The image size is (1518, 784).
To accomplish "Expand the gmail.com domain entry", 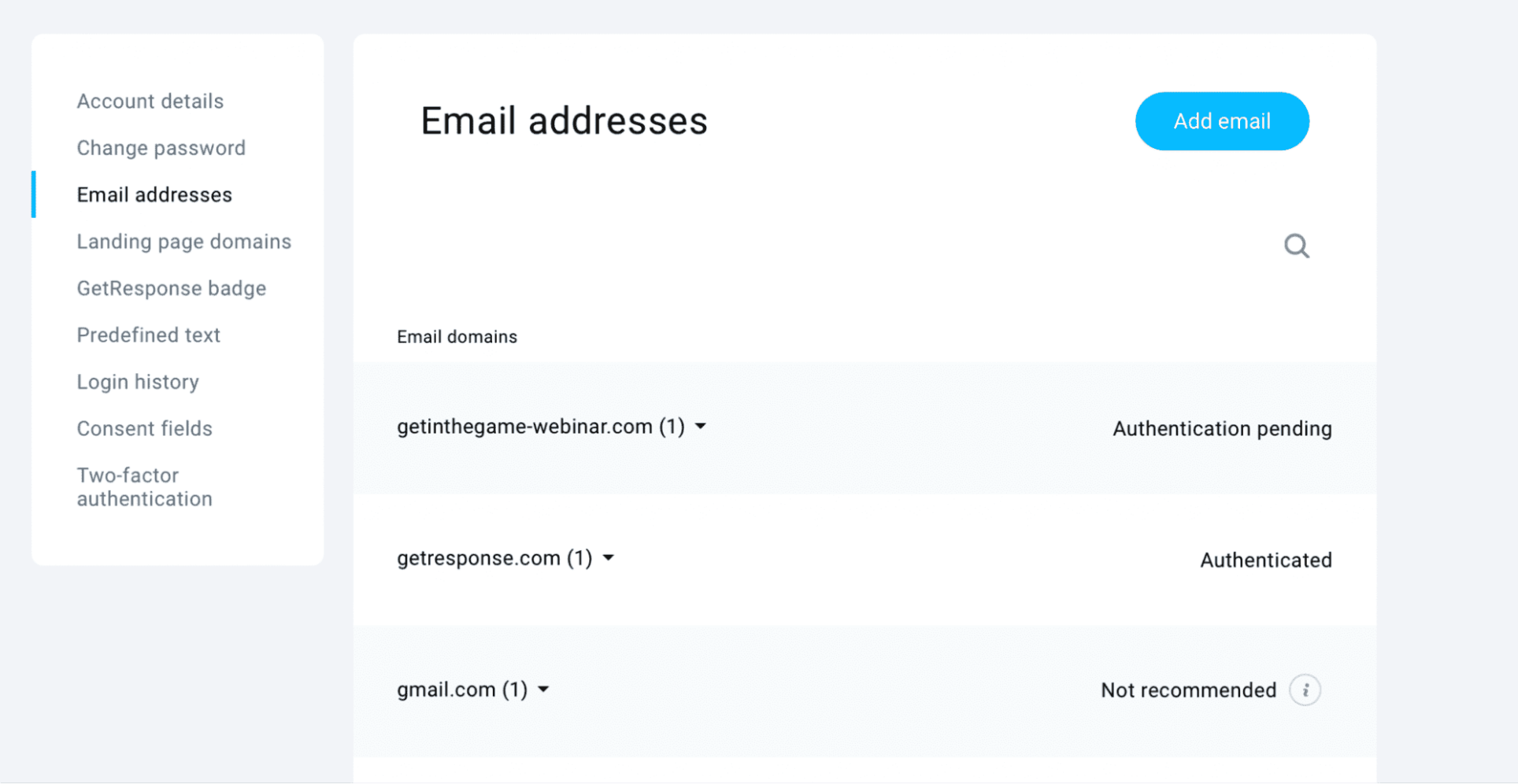I will [543, 689].
